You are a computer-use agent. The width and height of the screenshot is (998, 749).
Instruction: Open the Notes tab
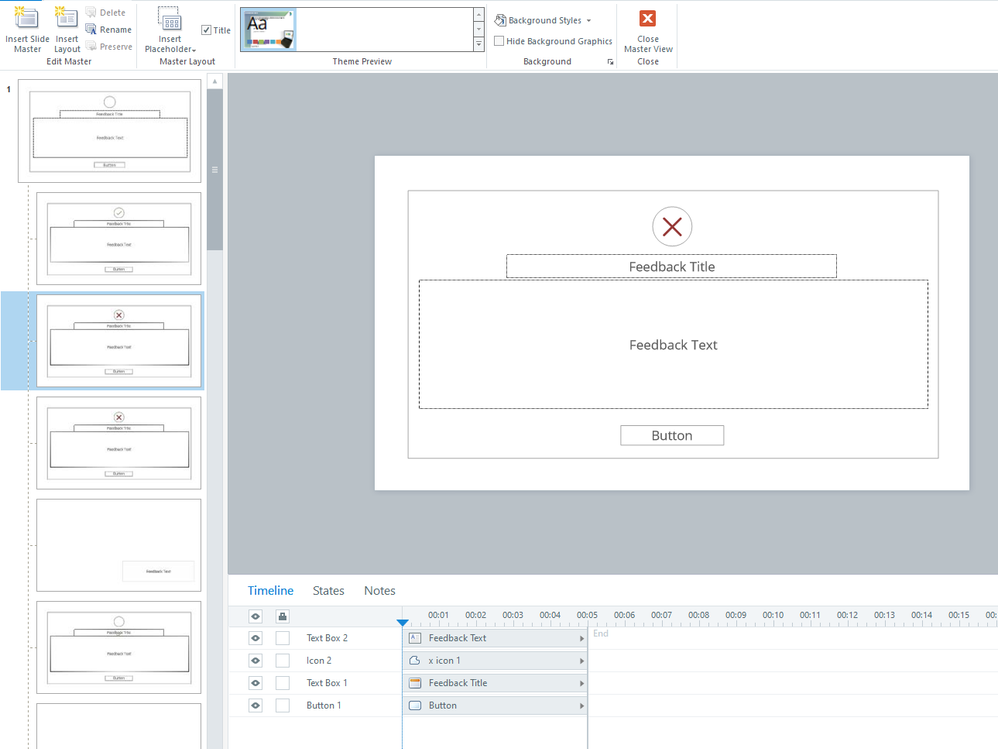click(379, 591)
